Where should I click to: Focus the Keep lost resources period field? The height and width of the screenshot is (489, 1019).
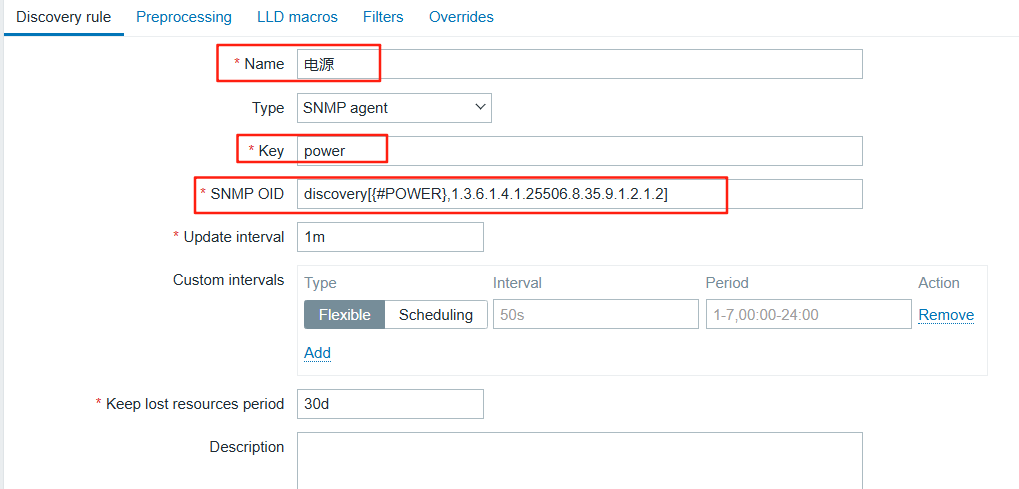(390, 404)
